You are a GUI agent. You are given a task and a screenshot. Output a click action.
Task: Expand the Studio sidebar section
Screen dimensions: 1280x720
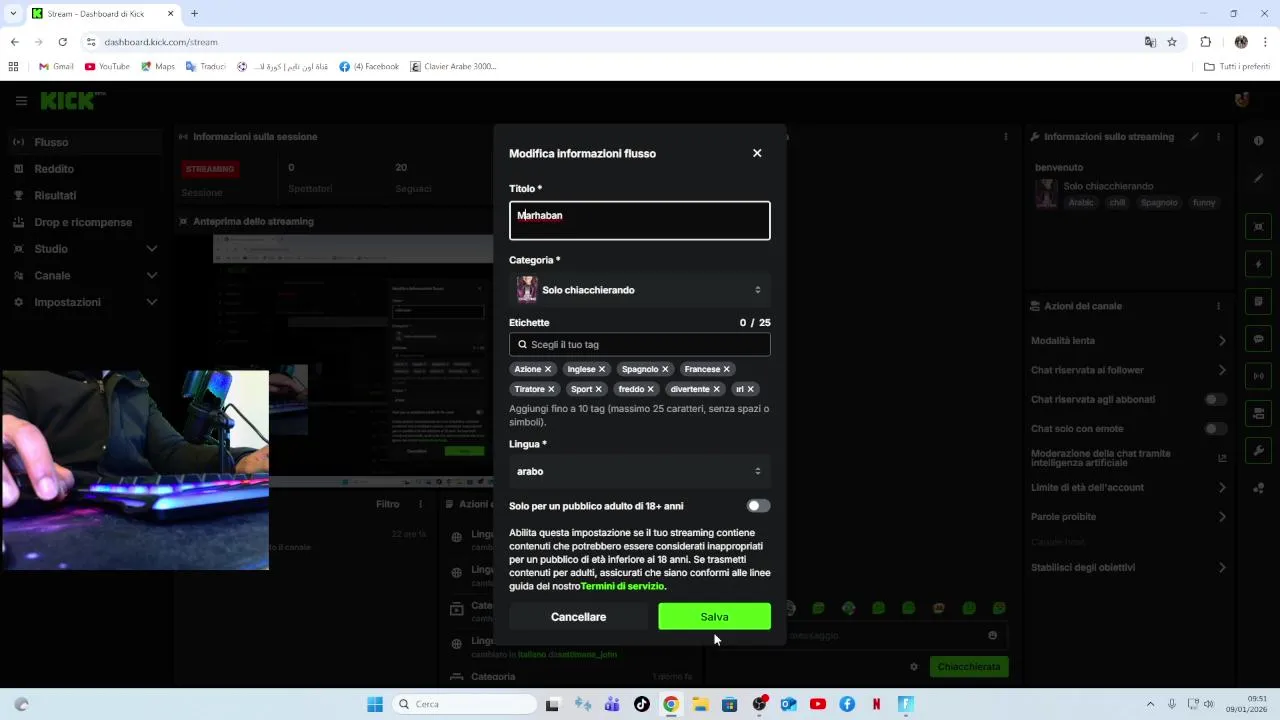(85, 249)
